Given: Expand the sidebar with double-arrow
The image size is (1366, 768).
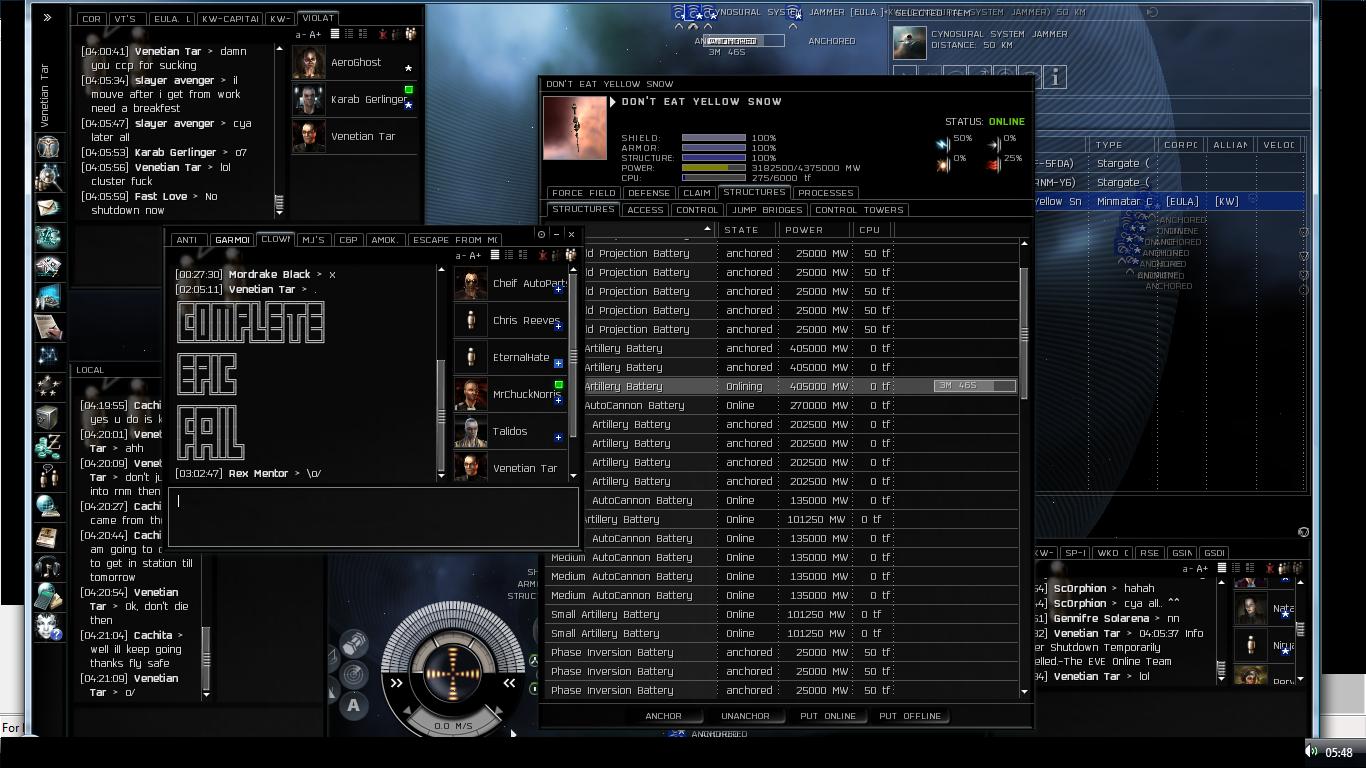Looking at the screenshot, I should 47,17.
